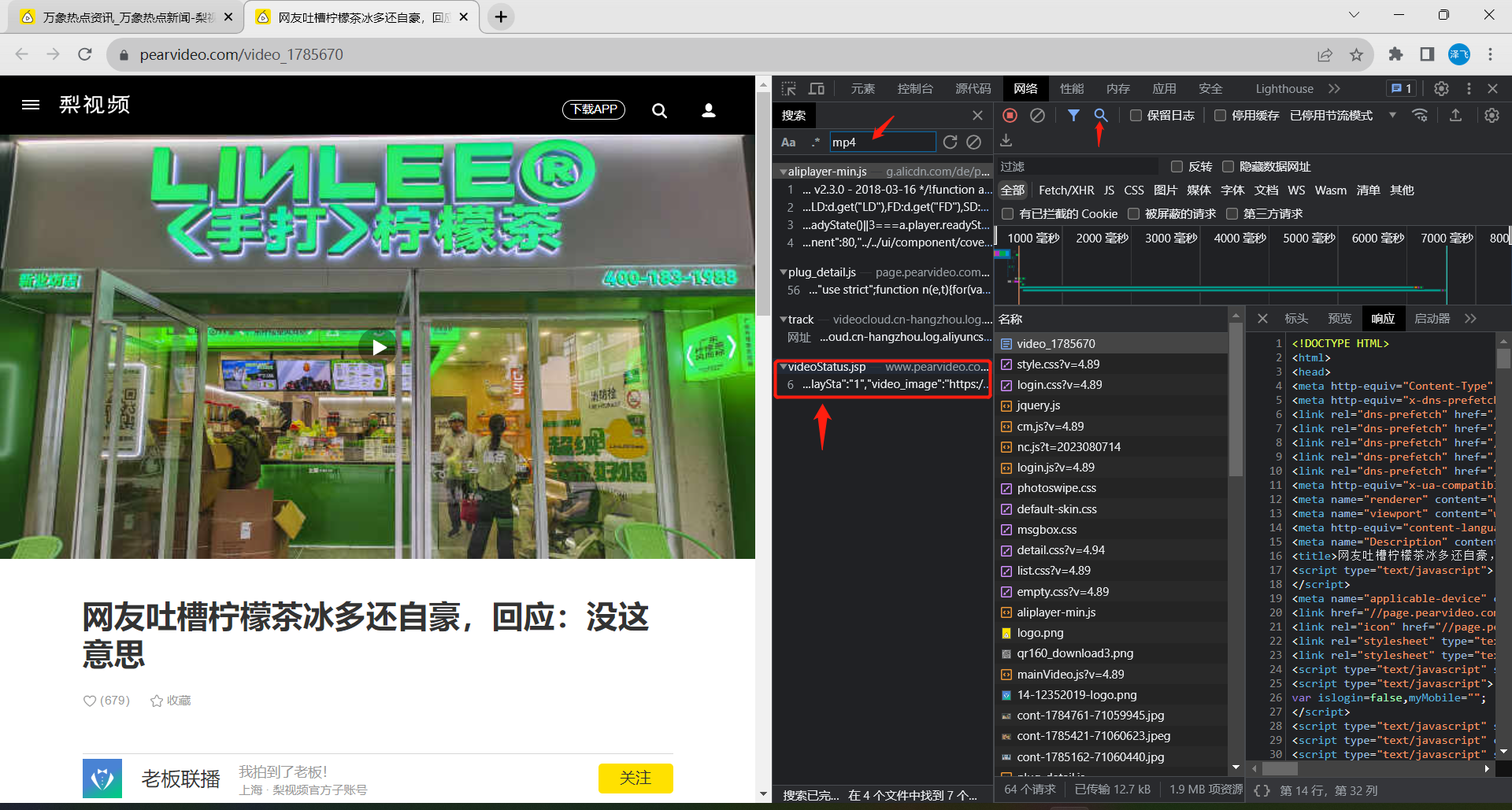Click the download APP button
This screenshot has height=810, width=1512.
[x=594, y=109]
